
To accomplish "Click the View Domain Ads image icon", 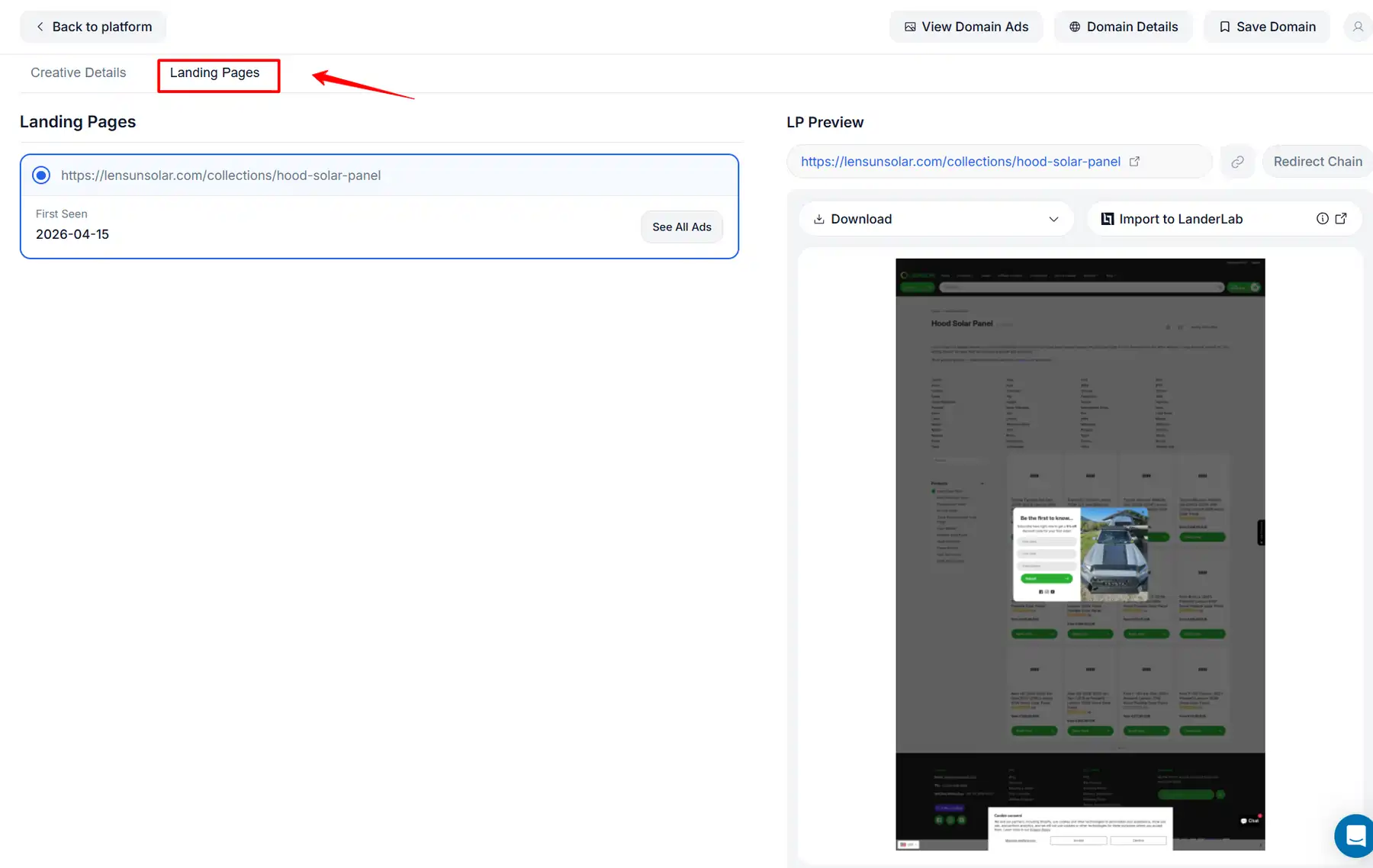I will 909,26.
